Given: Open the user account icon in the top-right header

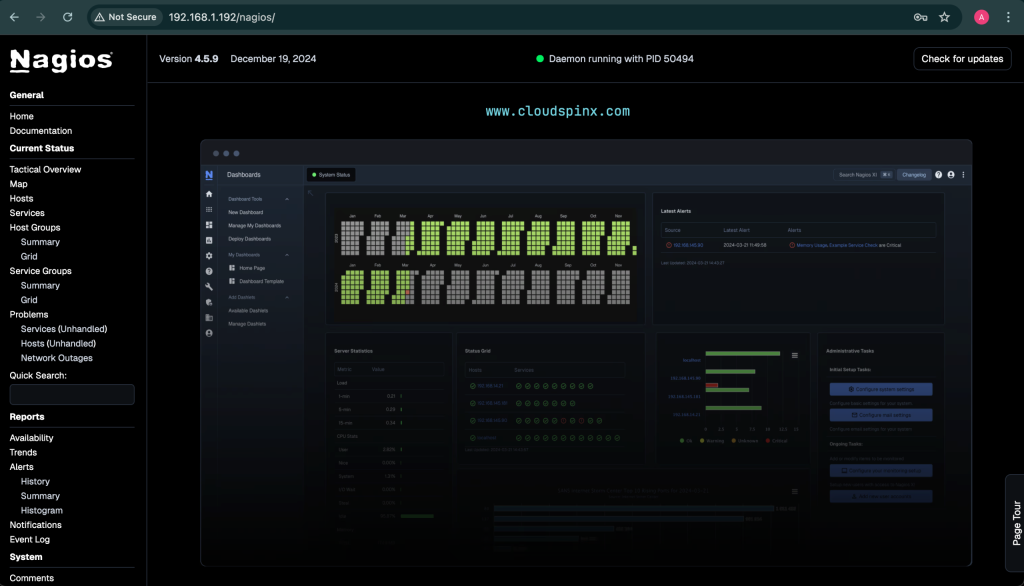Looking at the screenshot, I should 951,175.
